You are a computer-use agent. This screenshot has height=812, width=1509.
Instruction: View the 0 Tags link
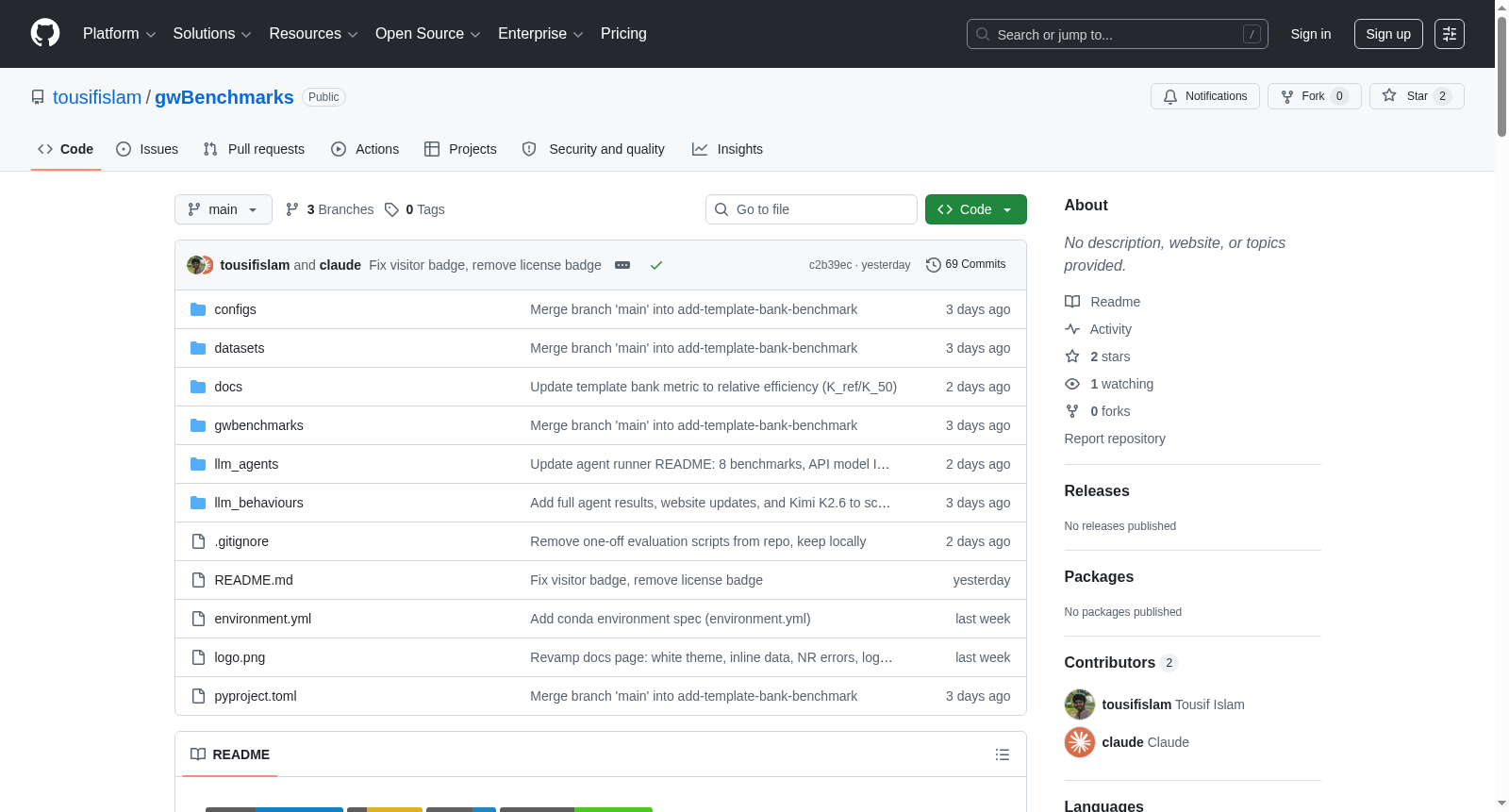coord(415,209)
